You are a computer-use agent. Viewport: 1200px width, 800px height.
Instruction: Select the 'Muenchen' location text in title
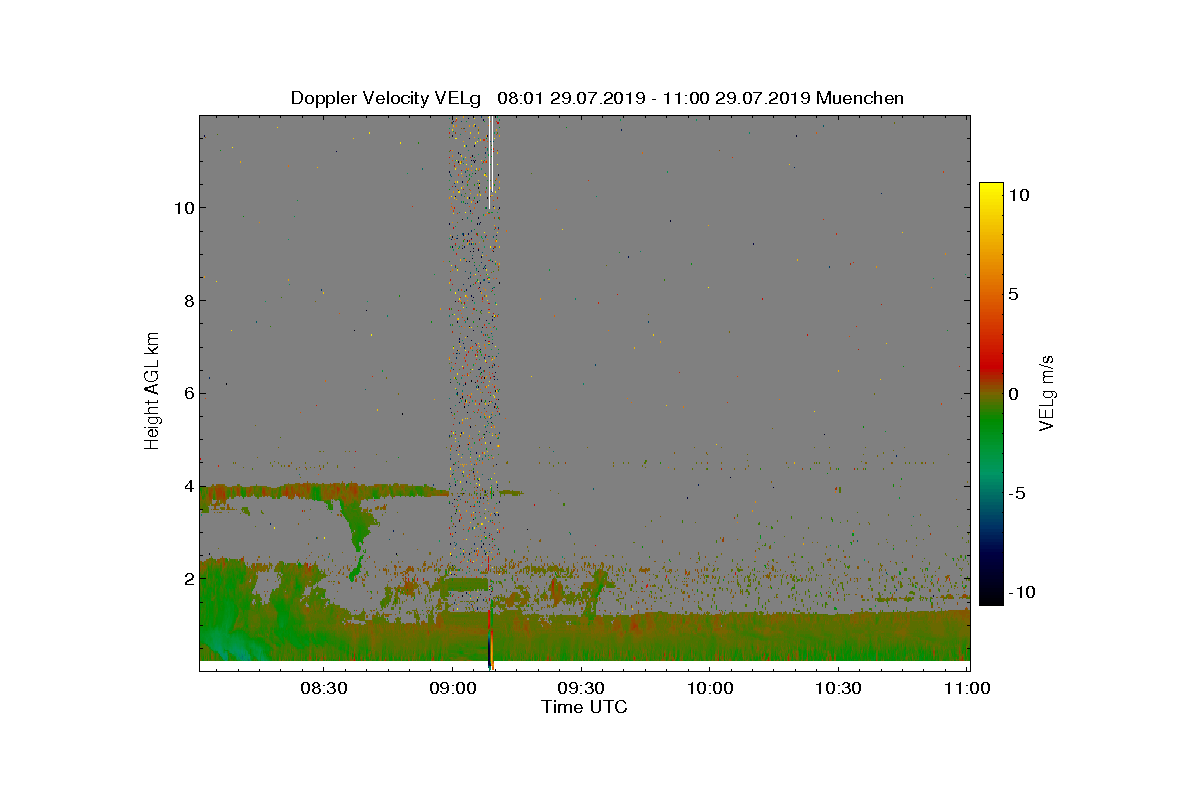click(x=860, y=98)
